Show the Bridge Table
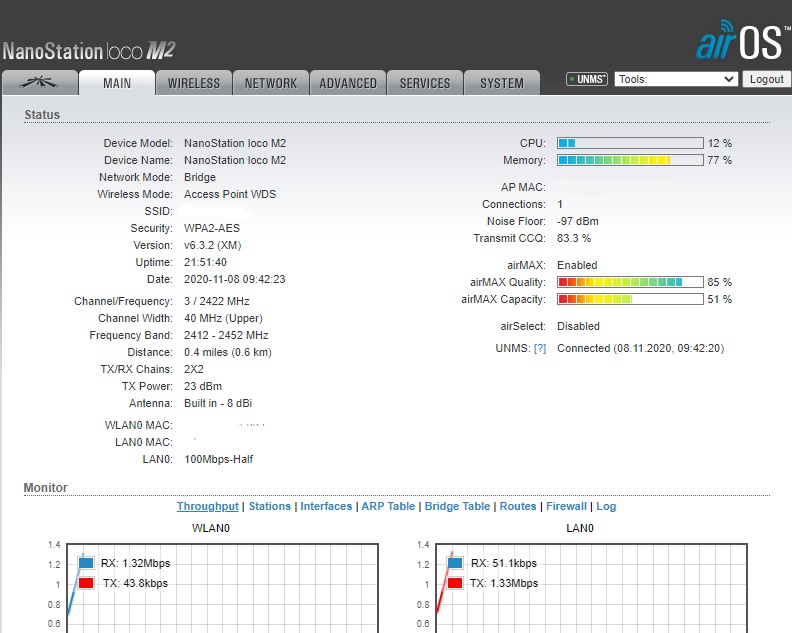Image resolution: width=792 pixels, height=633 pixels. (457, 506)
